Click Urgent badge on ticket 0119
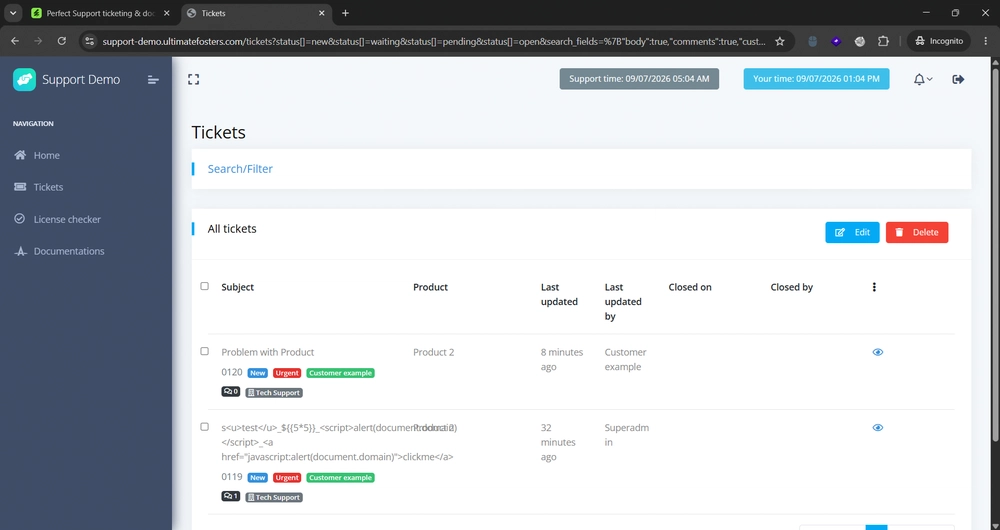Viewport: 1000px width, 530px height. (x=287, y=477)
